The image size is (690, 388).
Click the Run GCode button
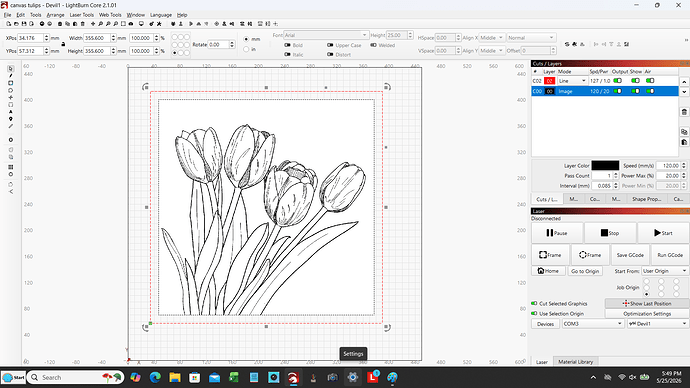click(670, 255)
